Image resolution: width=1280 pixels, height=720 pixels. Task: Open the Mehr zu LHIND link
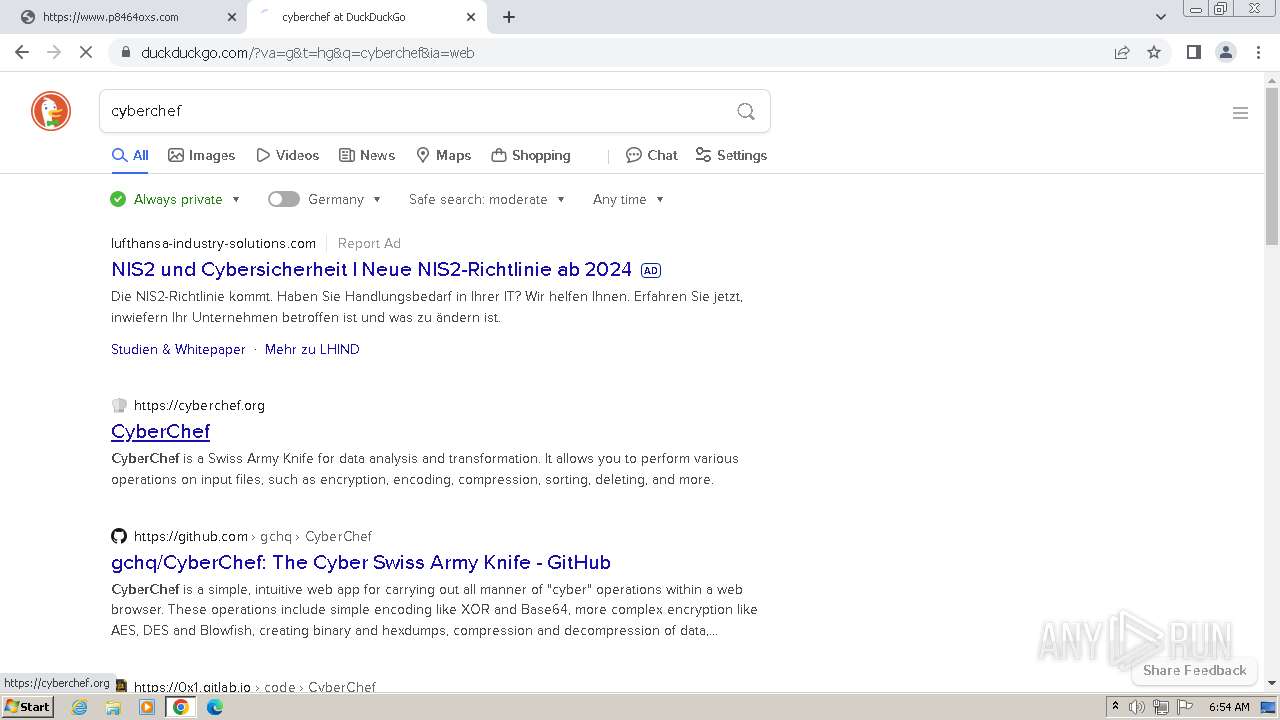(x=312, y=349)
